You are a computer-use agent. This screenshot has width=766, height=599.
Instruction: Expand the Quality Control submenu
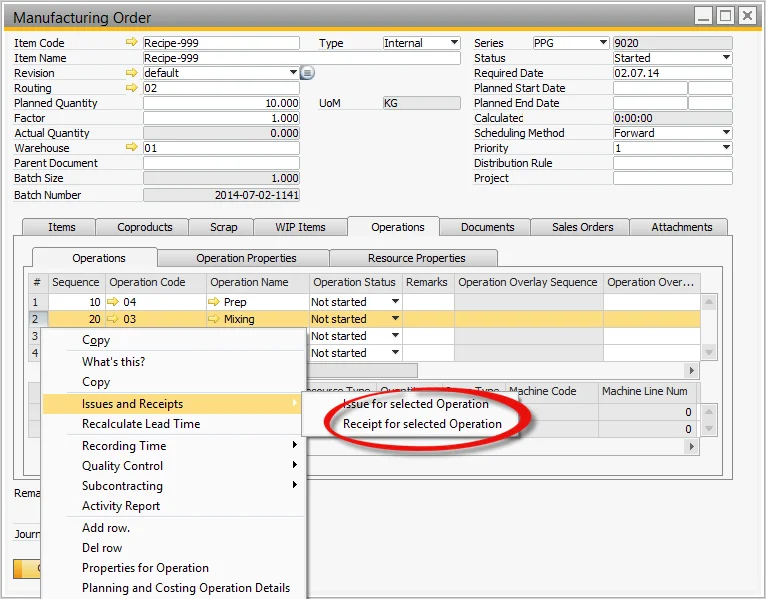click(122, 466)
